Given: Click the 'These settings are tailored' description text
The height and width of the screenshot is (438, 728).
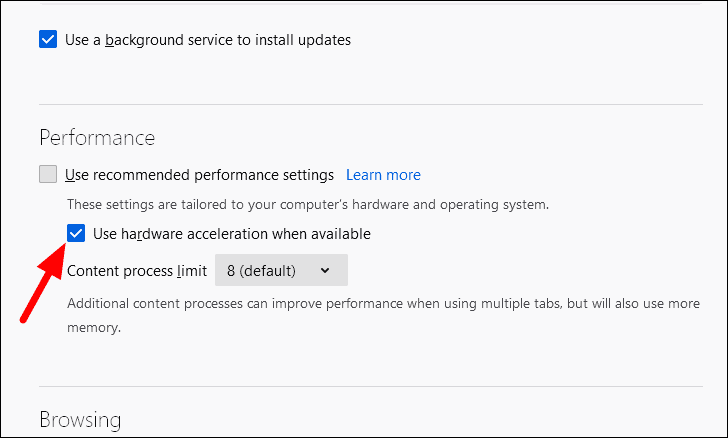Looking at the screenshot, I should coord(308,204).
